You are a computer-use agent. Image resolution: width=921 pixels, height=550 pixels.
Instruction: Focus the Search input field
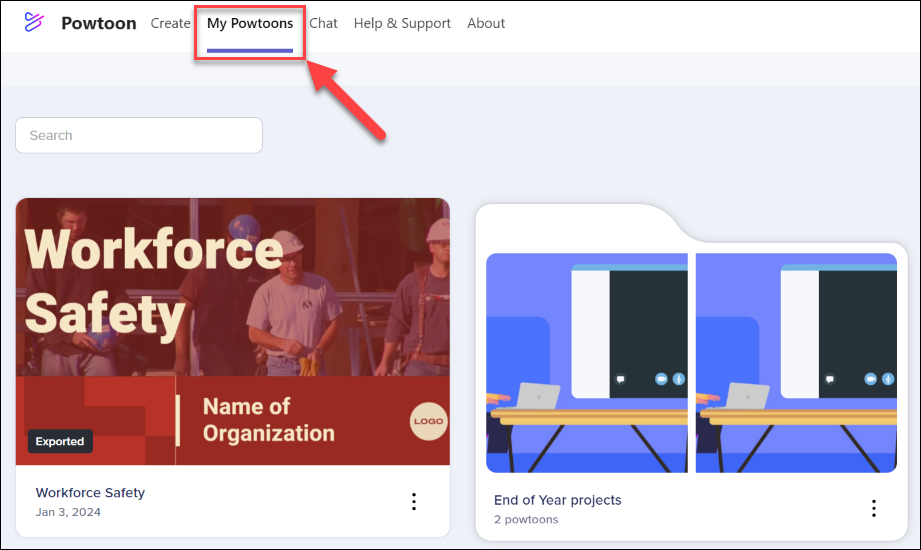point(139,135)
